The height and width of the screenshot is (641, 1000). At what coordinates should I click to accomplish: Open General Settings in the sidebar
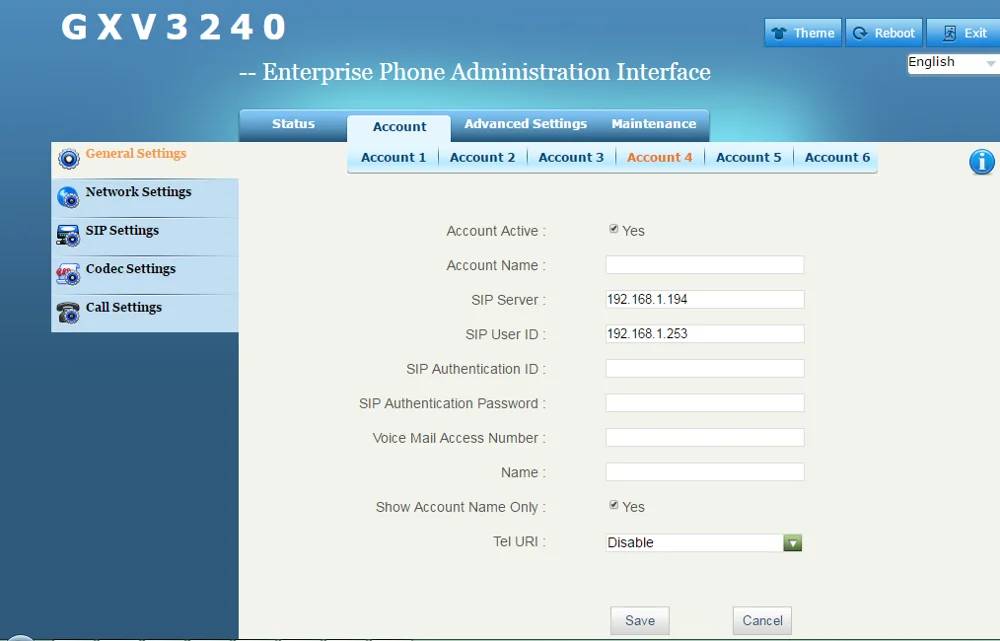point(136,153)
